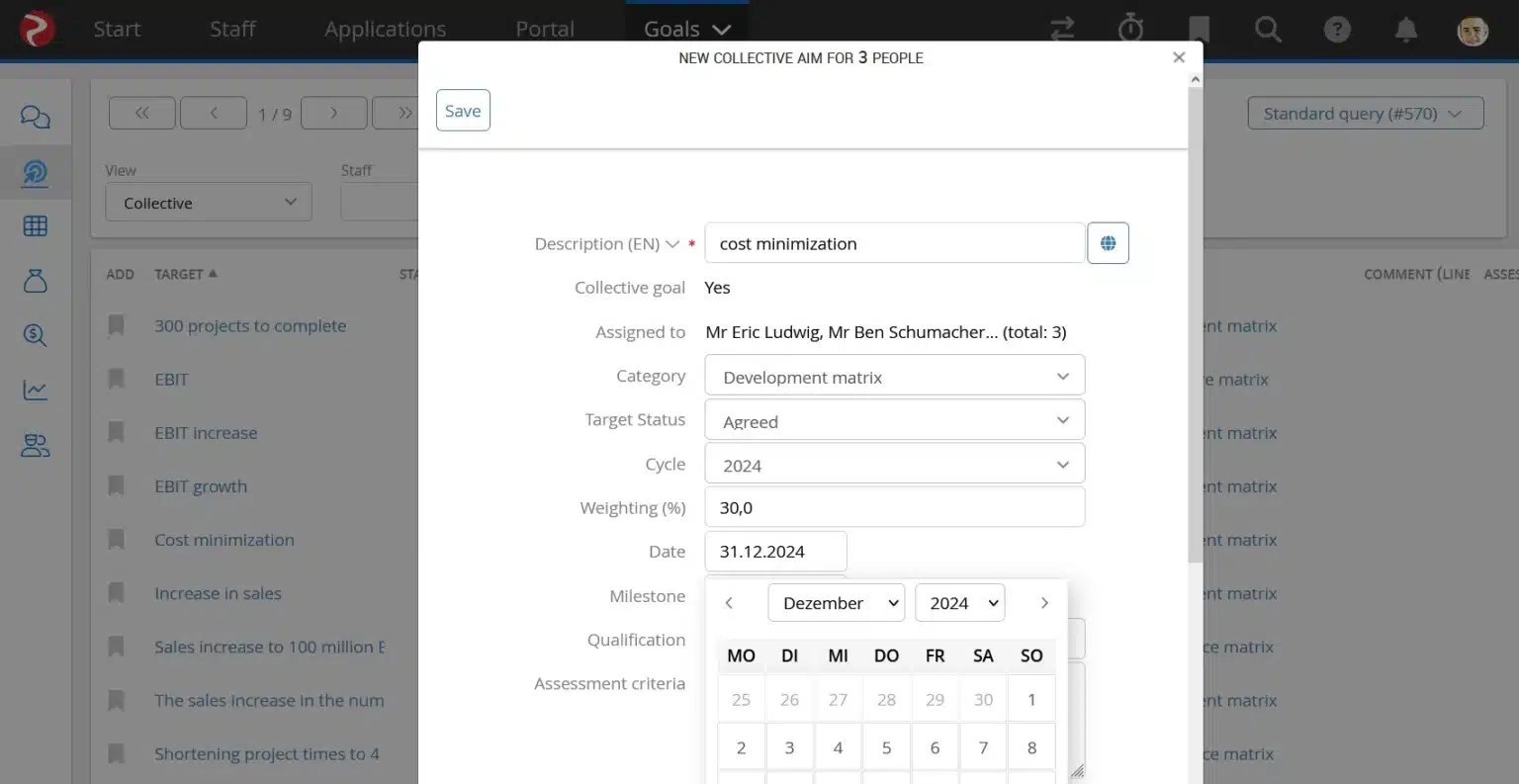Switch to the Portal menu item
The width and height of the screenshot is (1519, 784).
coord(544,29)
